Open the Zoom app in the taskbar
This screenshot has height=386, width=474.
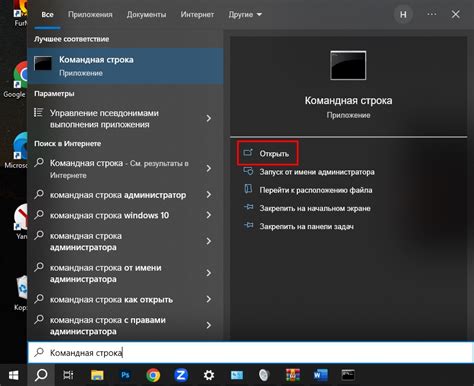pyautogui.click(x=181, y=375)
